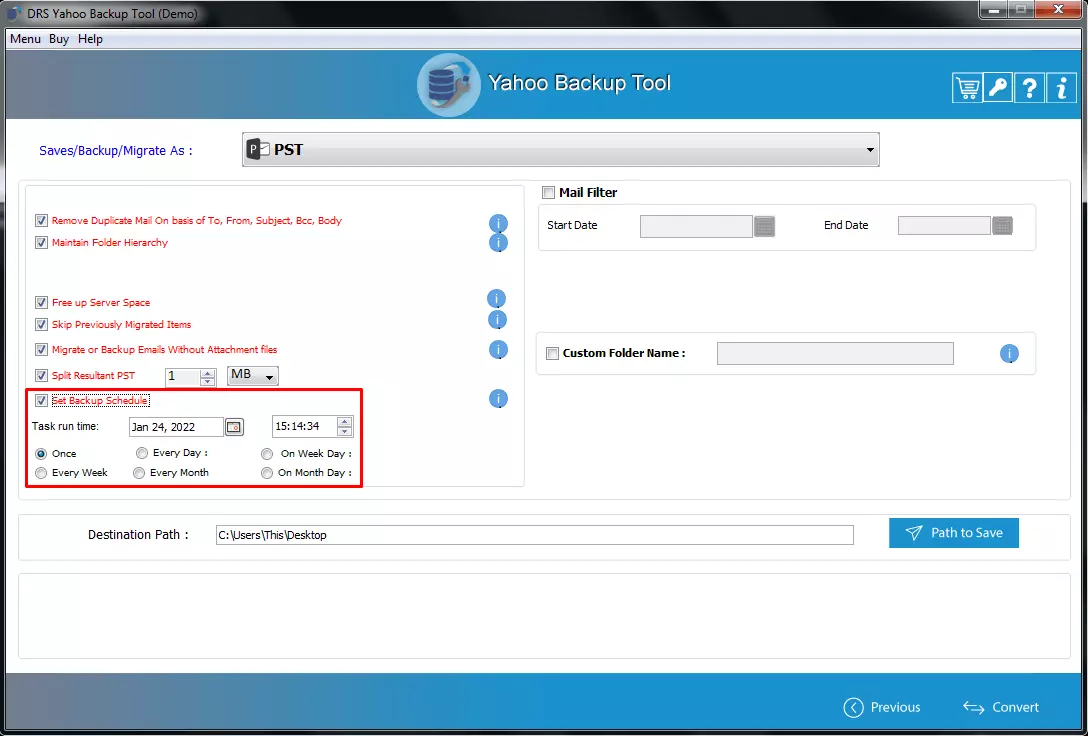Open the End Date calendar picker

point(1002,225)
